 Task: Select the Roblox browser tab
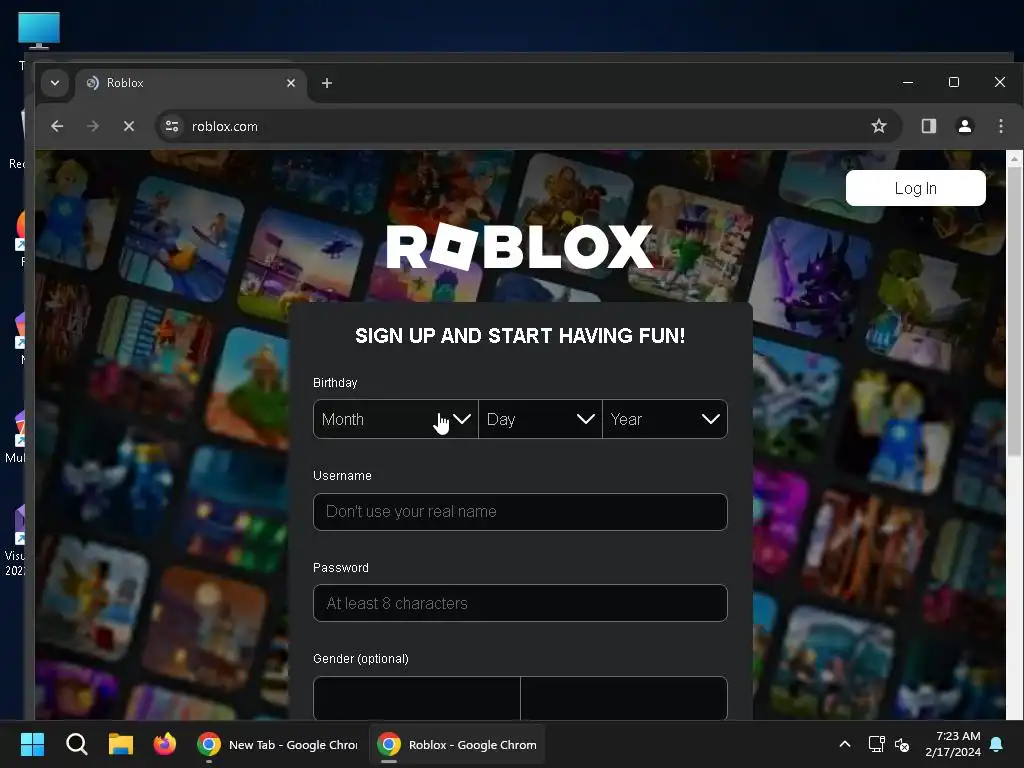coord(191,83)
